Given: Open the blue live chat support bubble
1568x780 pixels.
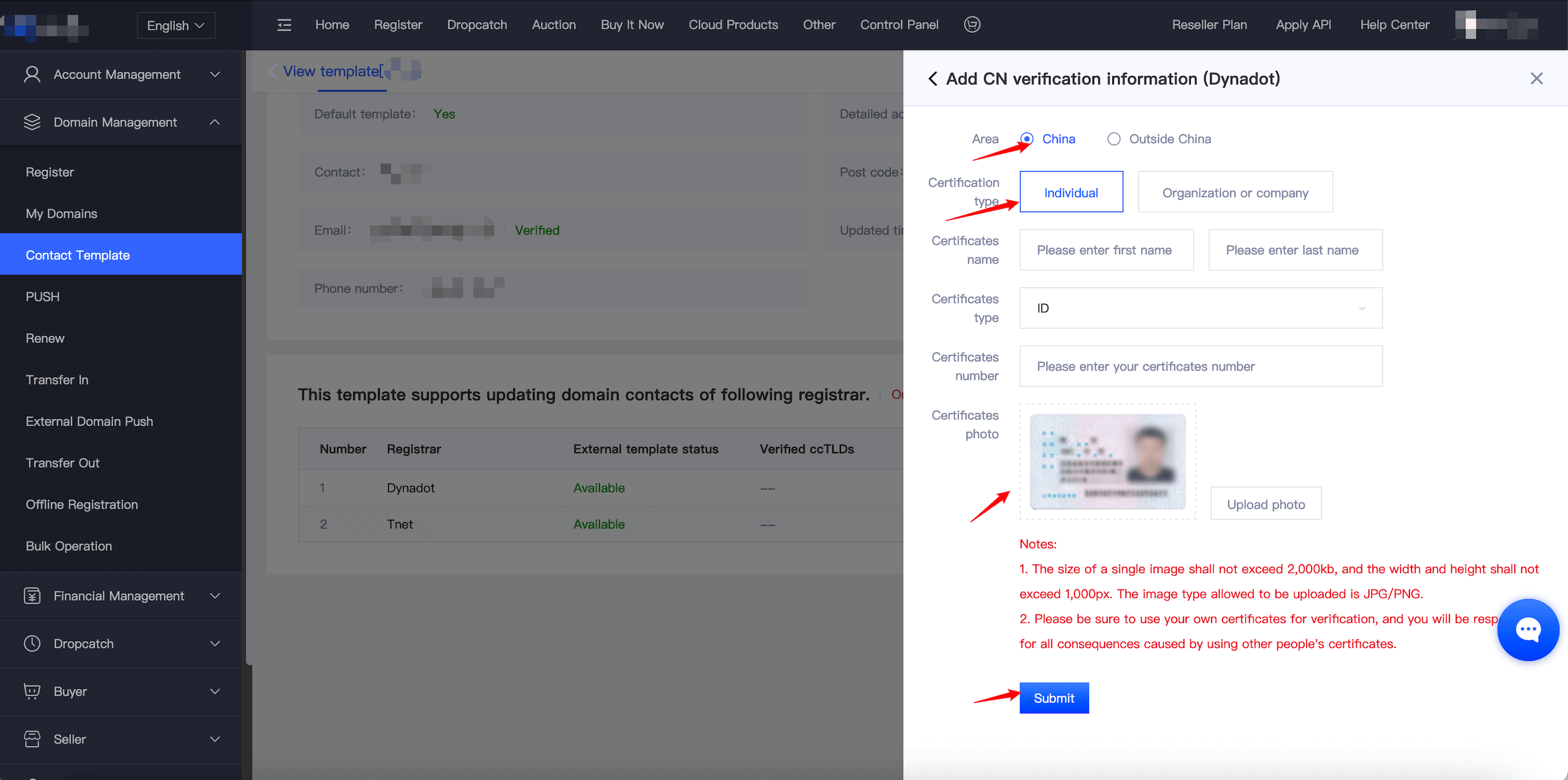Looking at the screenshot, I should click(1528, 629).
